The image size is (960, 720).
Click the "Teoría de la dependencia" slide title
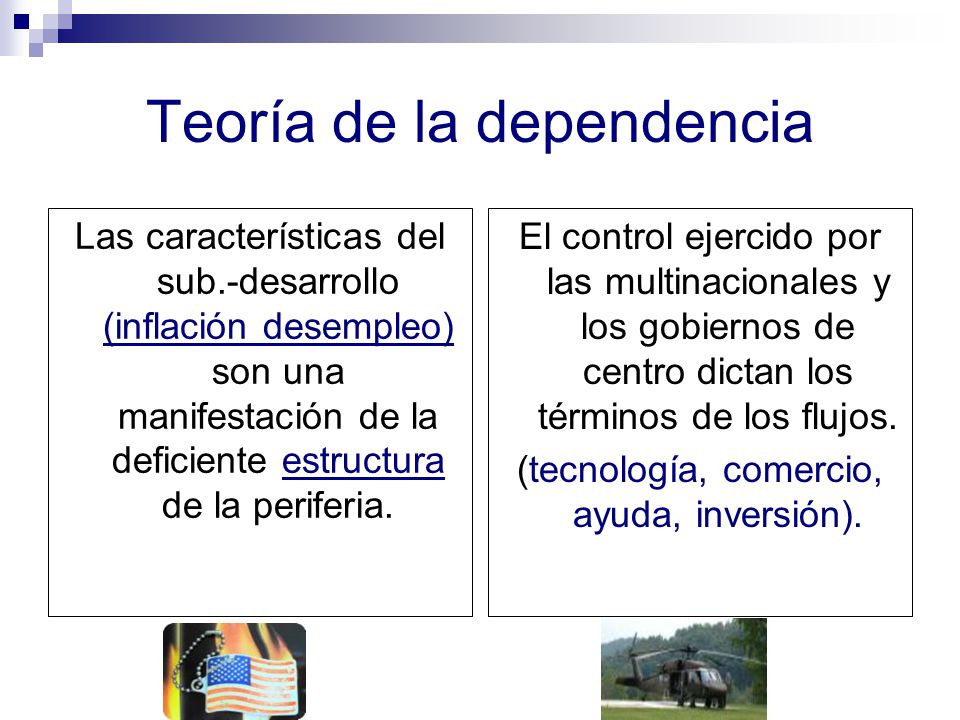(x=479, y=123)
